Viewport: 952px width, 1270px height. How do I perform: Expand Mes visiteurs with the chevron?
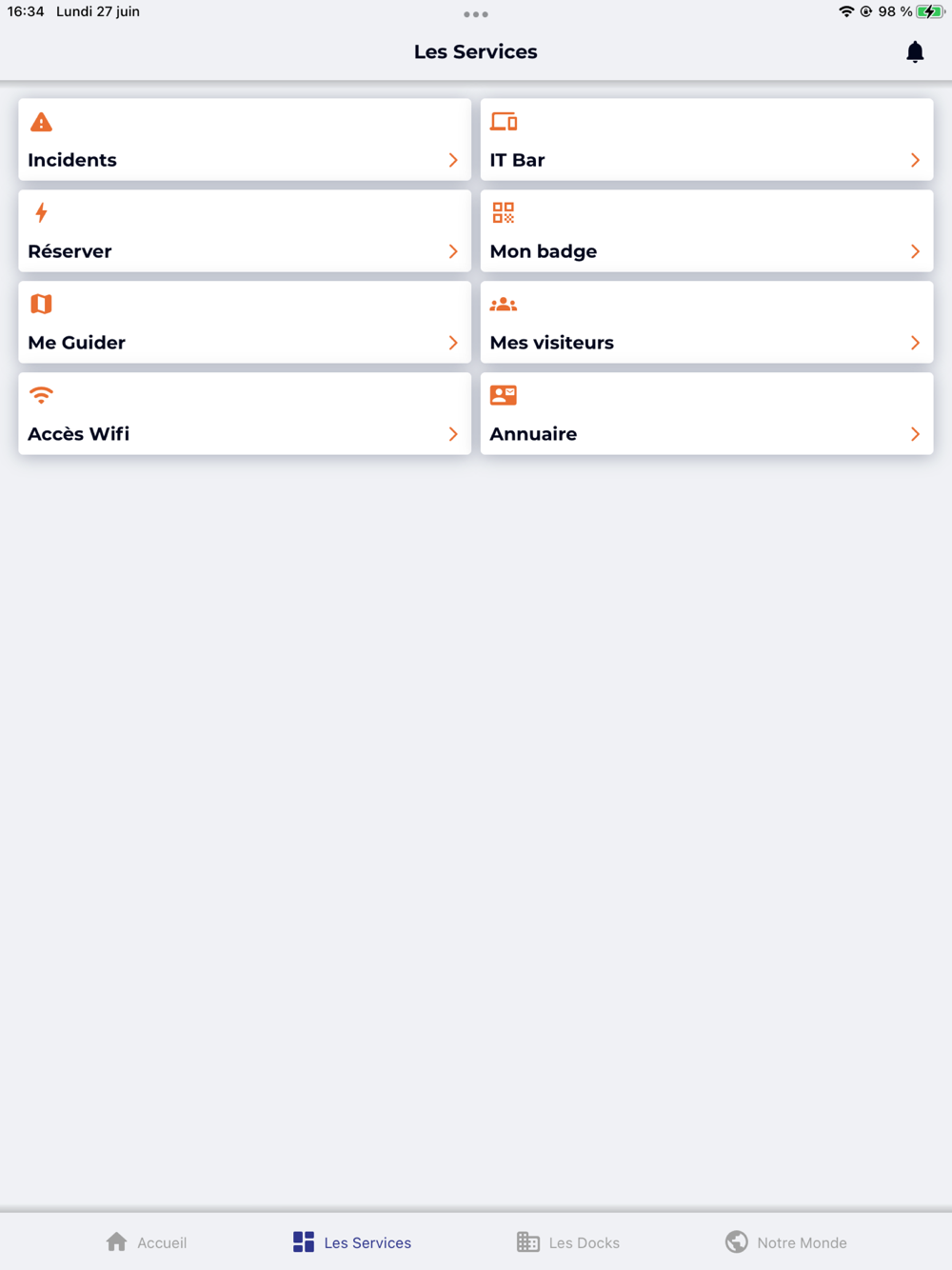(915, 343)
